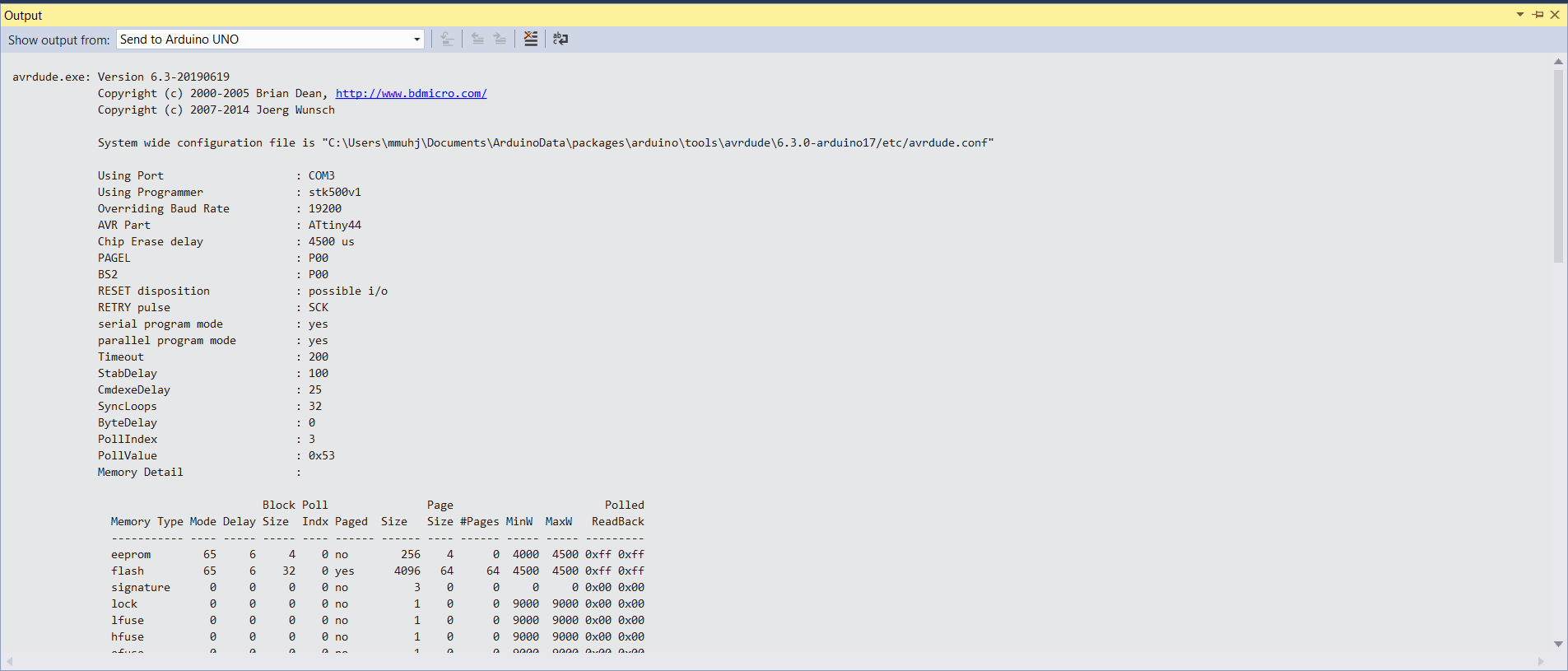This screenshot has height=671, width=1568.
Task: Click the 'ByteDelay' label
Action: click(128, 422)
